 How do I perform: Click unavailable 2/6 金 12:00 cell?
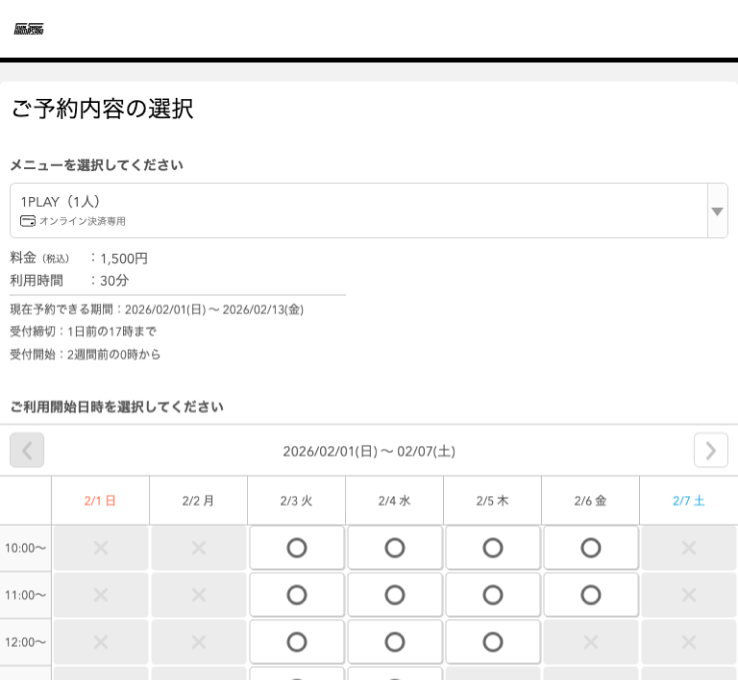click(x=591, y=642)
